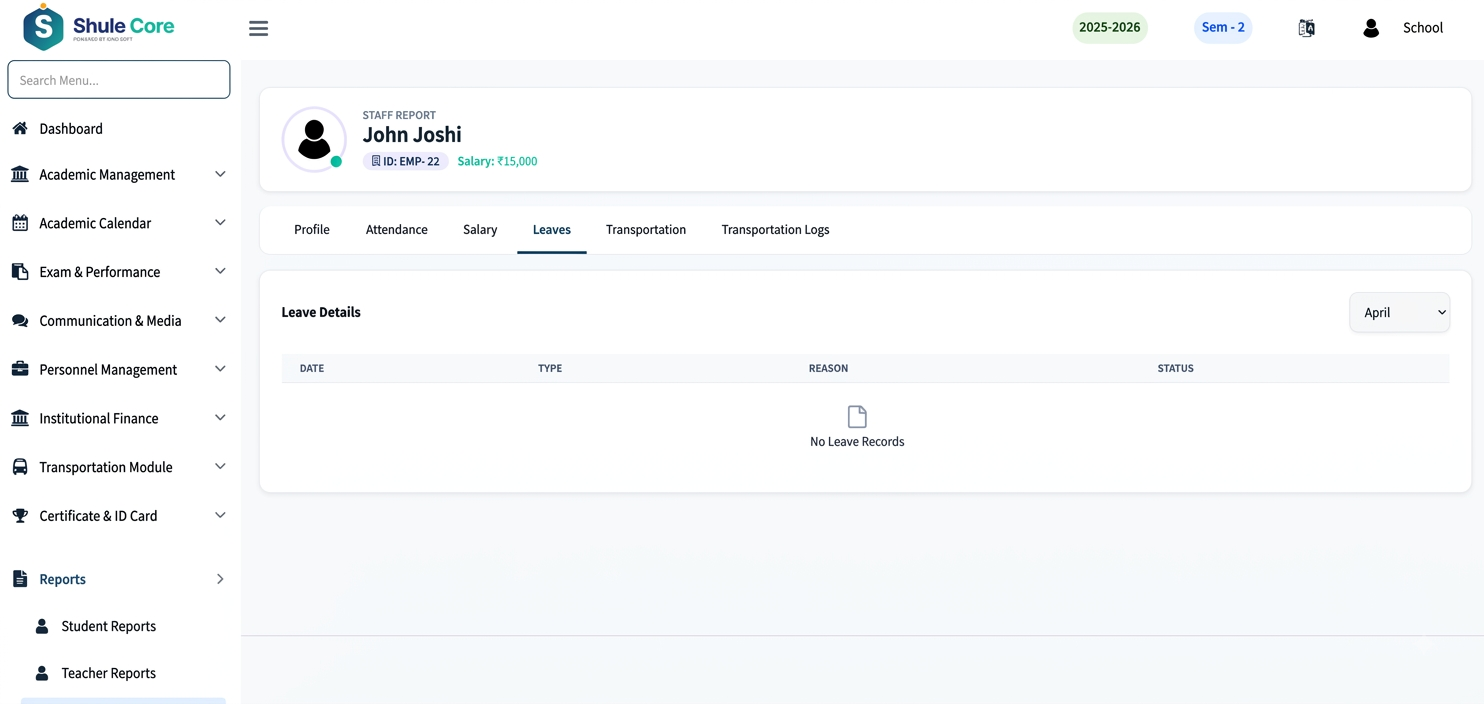Screen dimensions: 1484x704
Task: Expand Personnel Management chevron
Action: (220, 369)
